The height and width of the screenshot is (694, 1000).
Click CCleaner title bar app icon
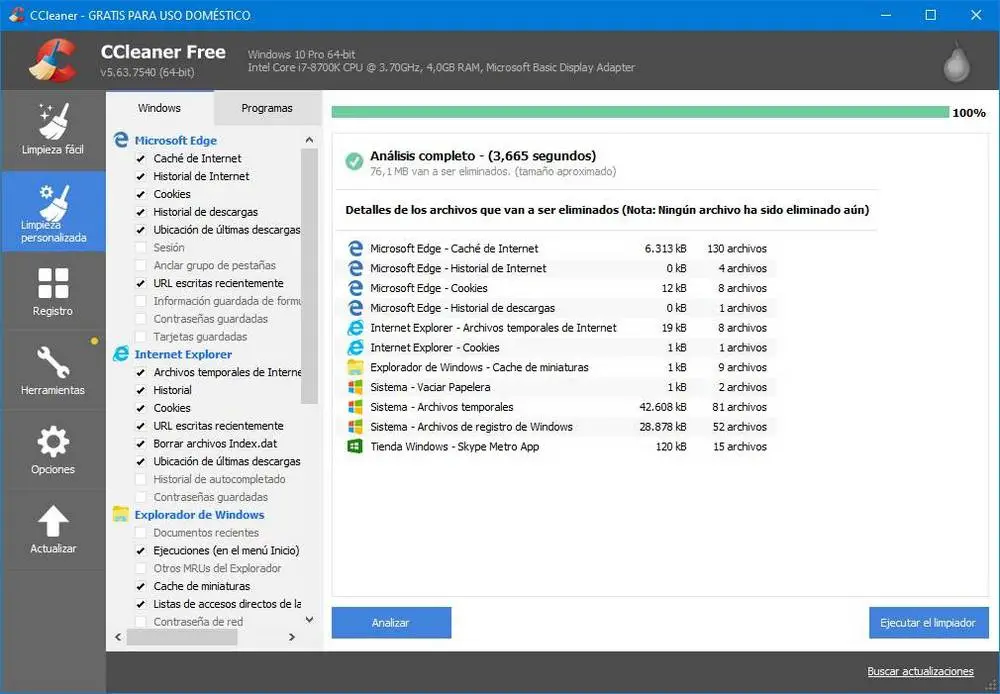[15, 15]
